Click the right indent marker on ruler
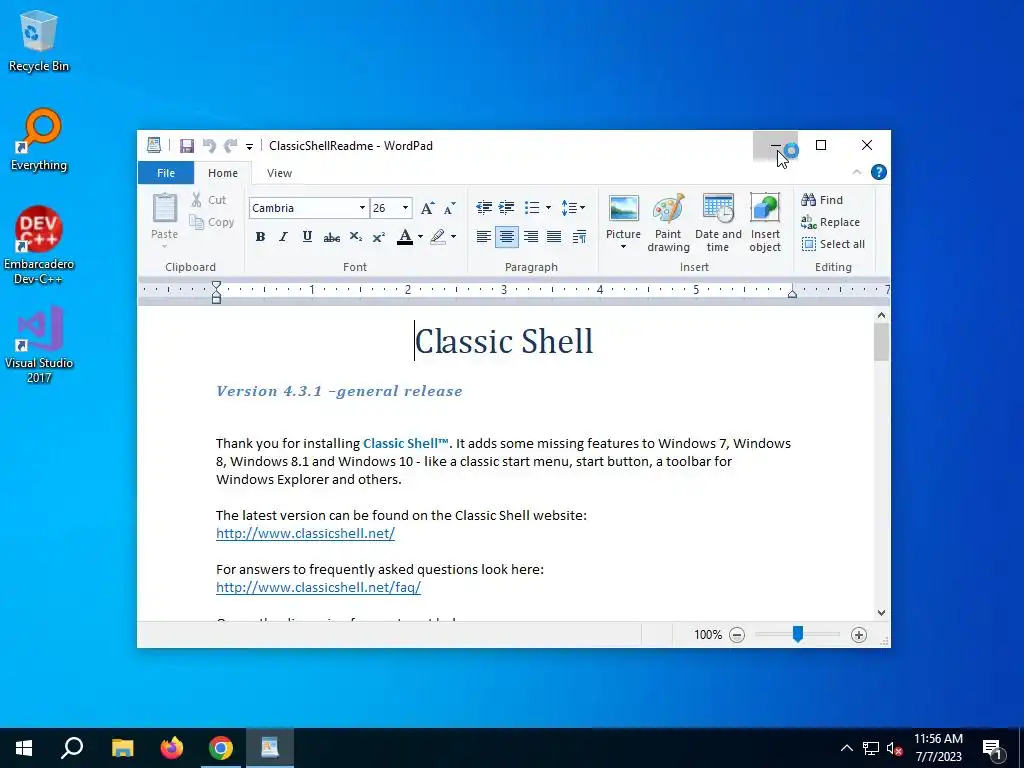The image size is (1024, 768). point(792,294)
